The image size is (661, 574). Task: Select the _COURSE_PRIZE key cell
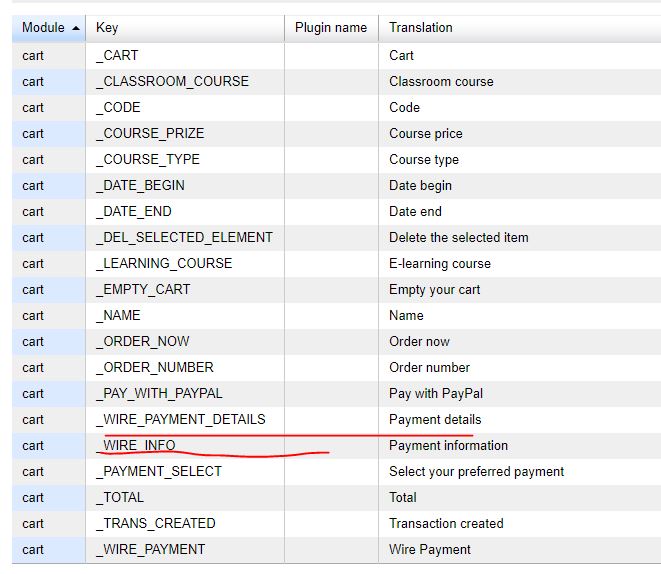tap(149, 133)
